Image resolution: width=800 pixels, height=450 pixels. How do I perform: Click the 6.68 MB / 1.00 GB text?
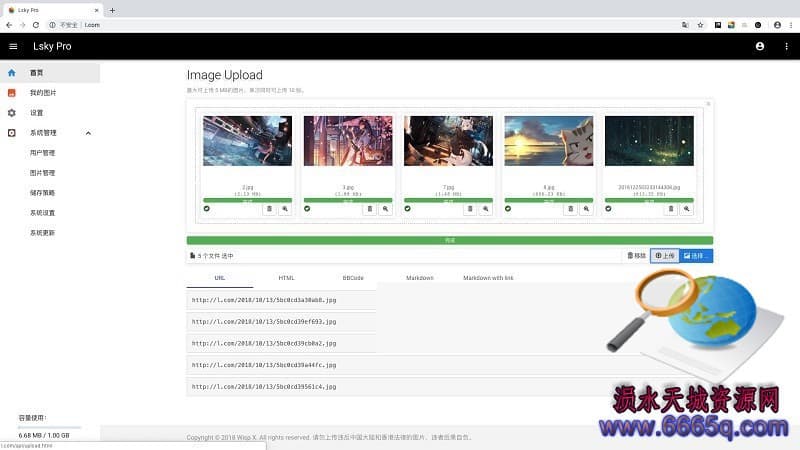point(44,436)
